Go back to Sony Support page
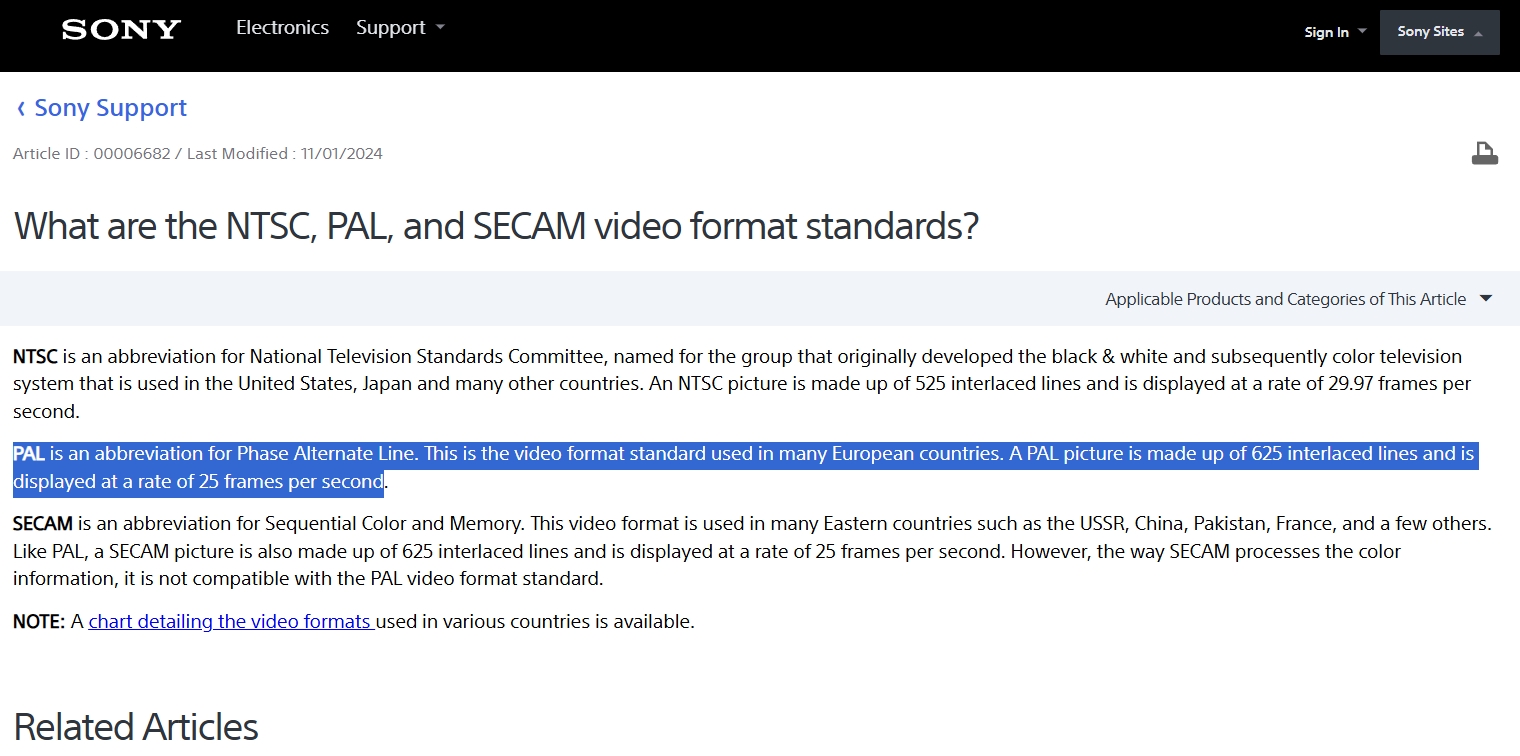Image resolution: width=1520 pixels, height=756 pixels. (x=110, y=108)
